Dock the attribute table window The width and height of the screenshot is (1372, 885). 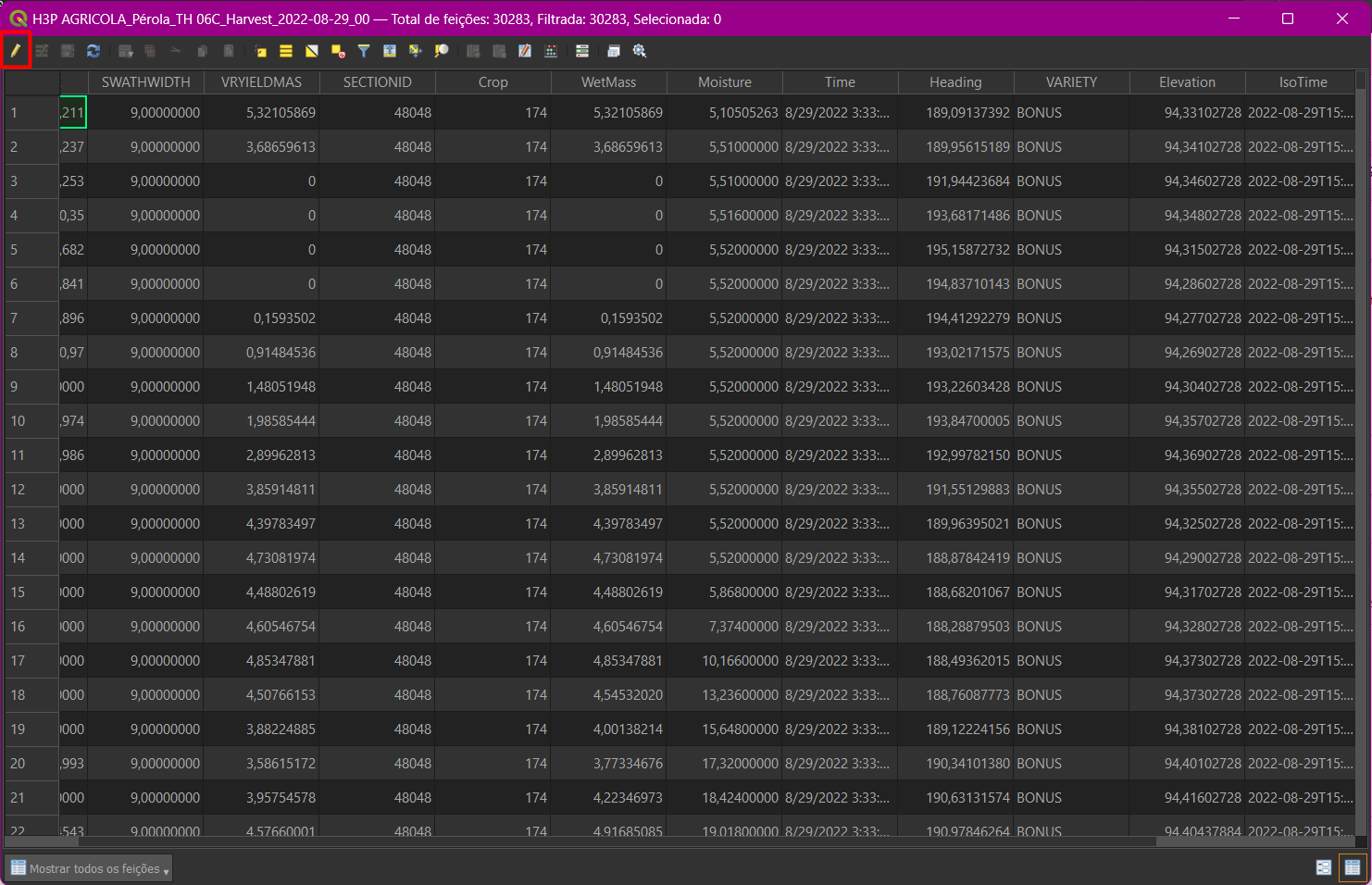(x=614, y=51)
